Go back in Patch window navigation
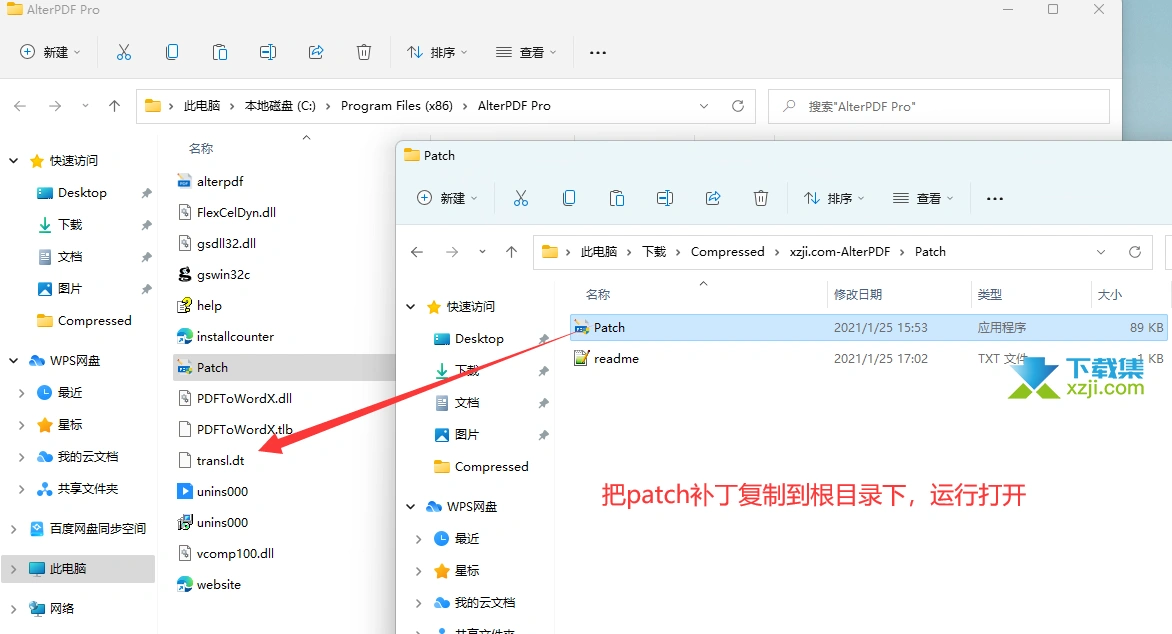This screenshot has height=634, width=1172. (x=417, y=252)
